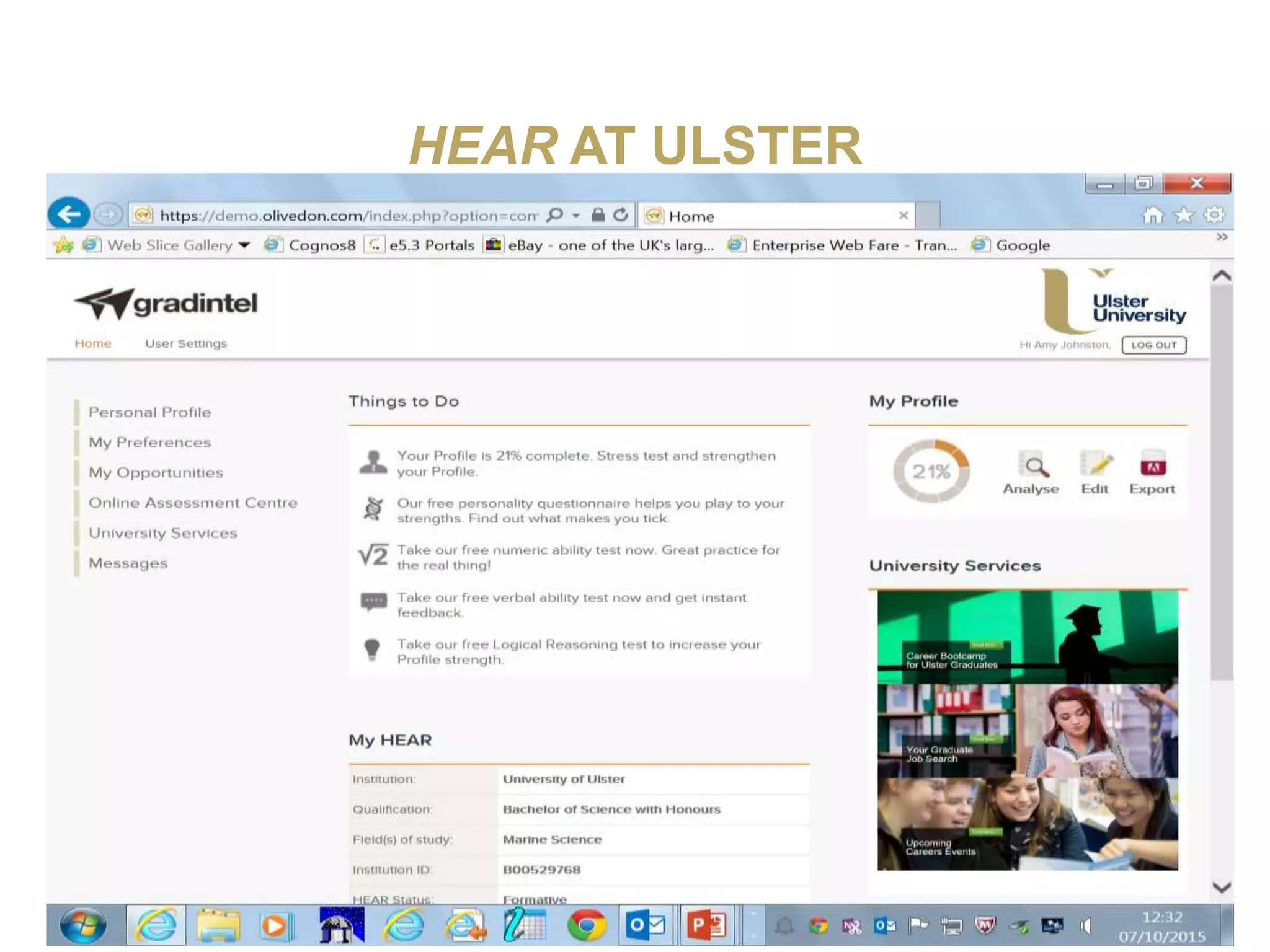Click the 21% profile completion ring

click(931, 472)
